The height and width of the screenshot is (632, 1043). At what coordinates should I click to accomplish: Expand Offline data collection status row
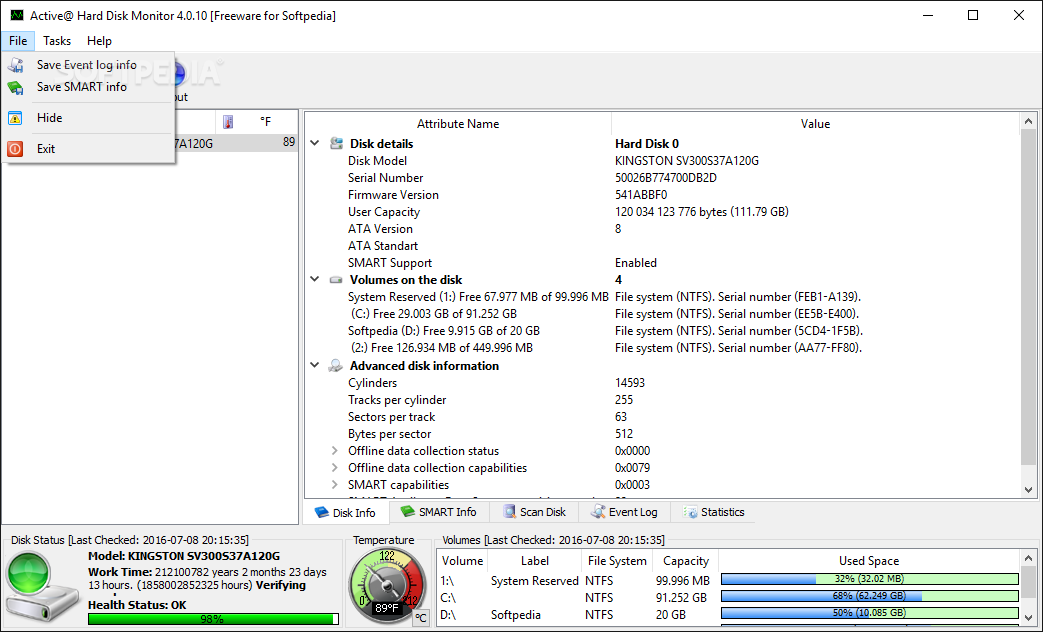click(x=335, y=450)
